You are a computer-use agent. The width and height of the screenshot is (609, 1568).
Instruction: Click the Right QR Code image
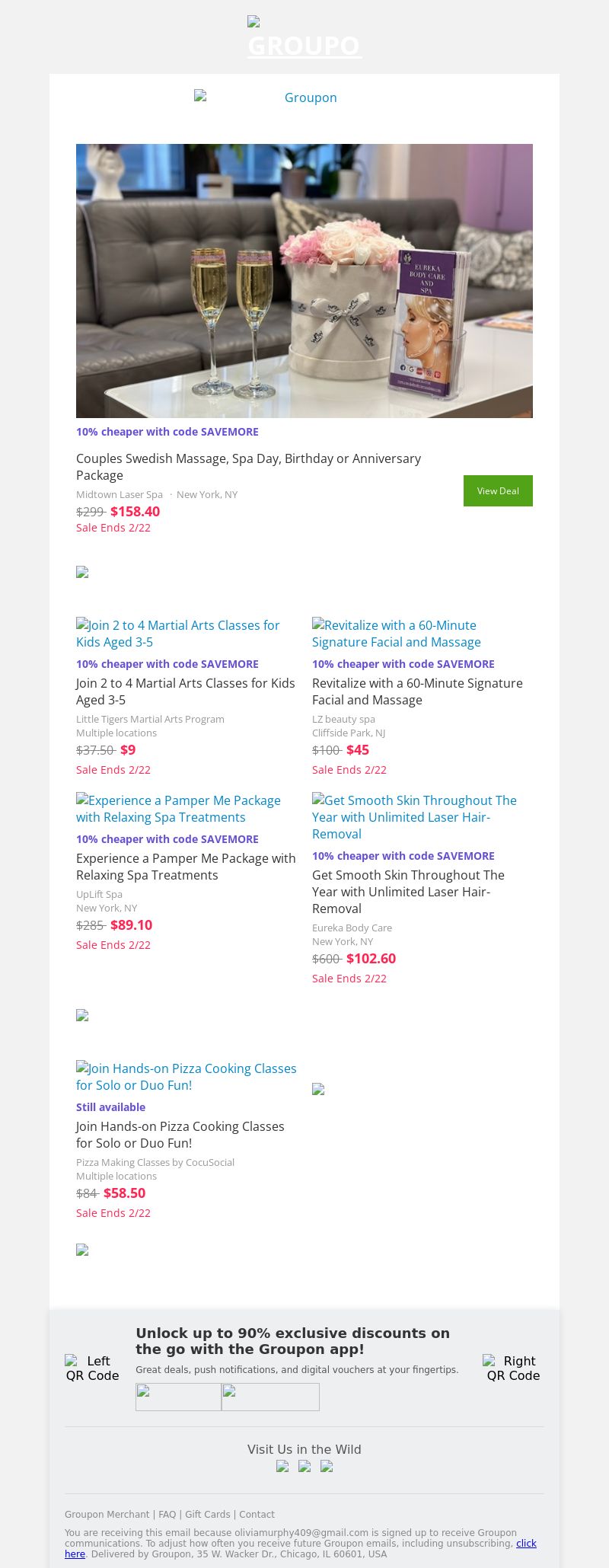tap(513, 1368)
